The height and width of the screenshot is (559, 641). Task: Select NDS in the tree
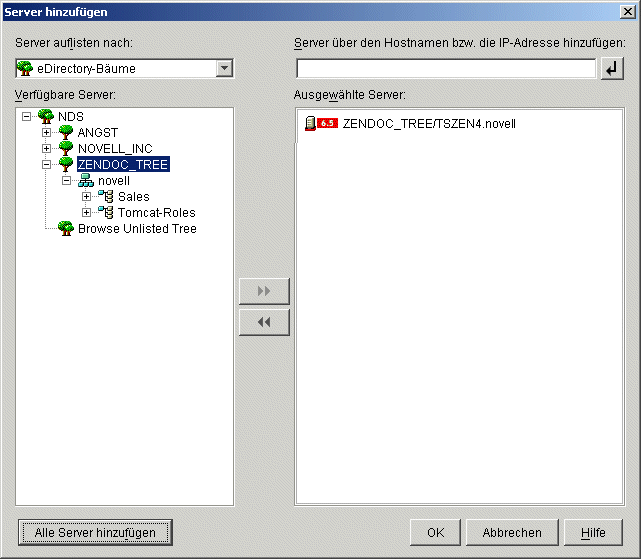point(71,117)
